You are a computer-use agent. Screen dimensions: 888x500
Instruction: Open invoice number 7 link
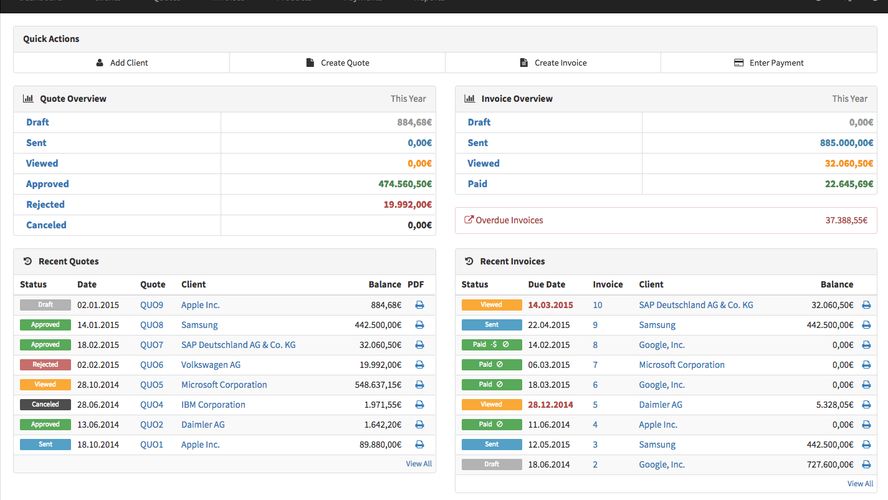[x=595, y=365]
